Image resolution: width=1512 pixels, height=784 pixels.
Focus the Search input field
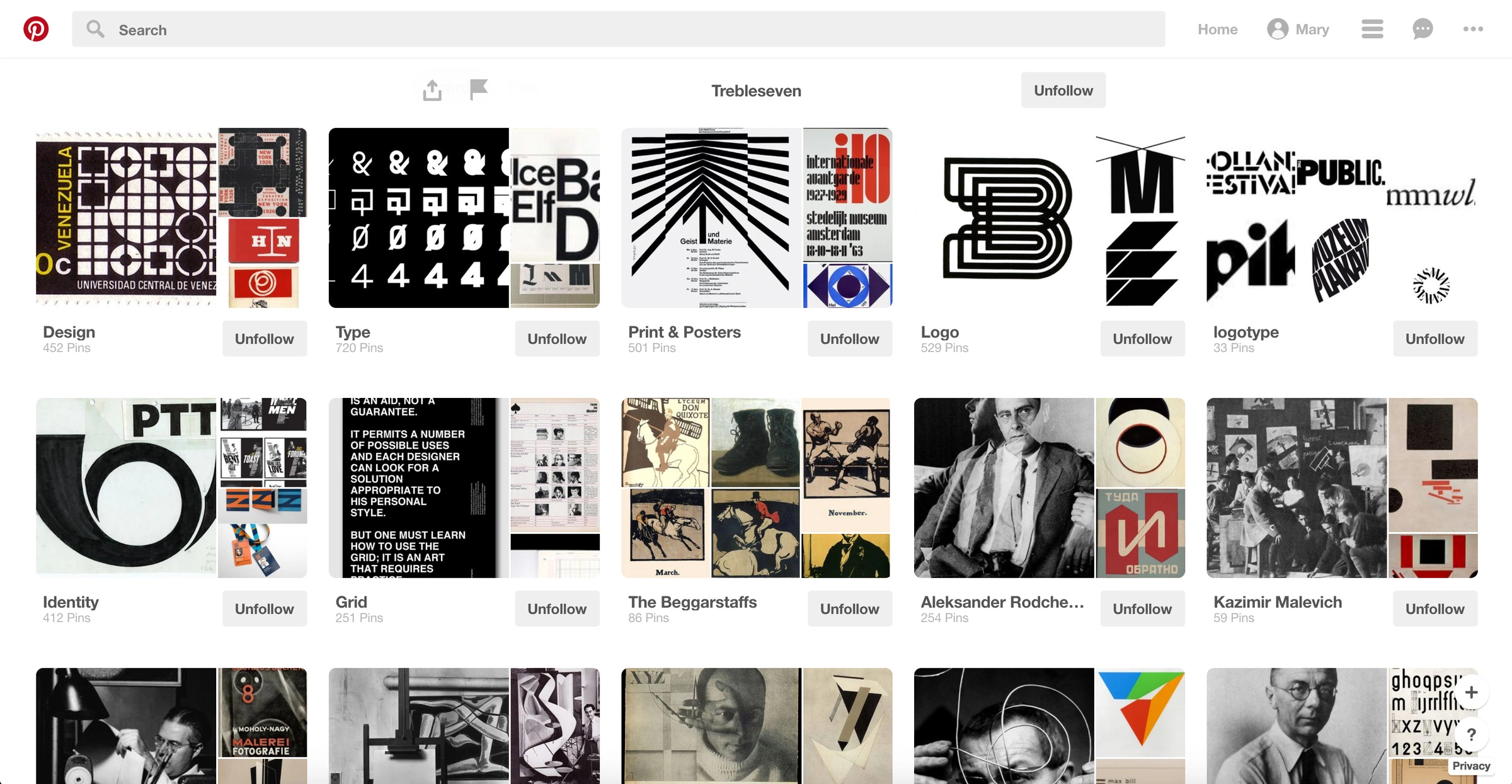(x=618, y=29)
